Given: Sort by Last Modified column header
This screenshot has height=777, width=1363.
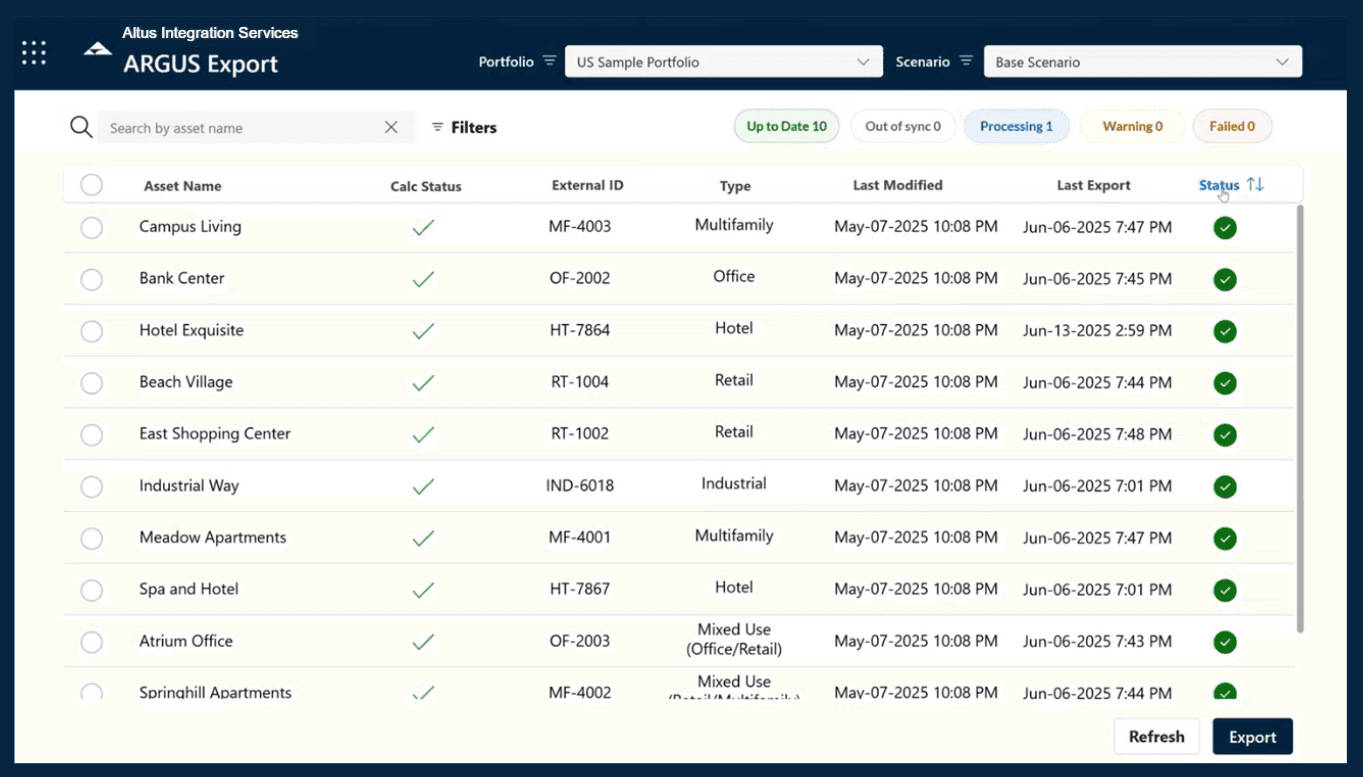Looking at the screenshot, I should pos(898,185).
